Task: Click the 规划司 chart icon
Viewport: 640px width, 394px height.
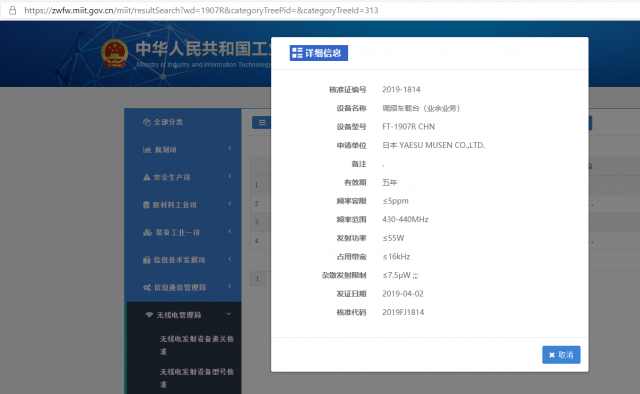Action: coord(147,150)
